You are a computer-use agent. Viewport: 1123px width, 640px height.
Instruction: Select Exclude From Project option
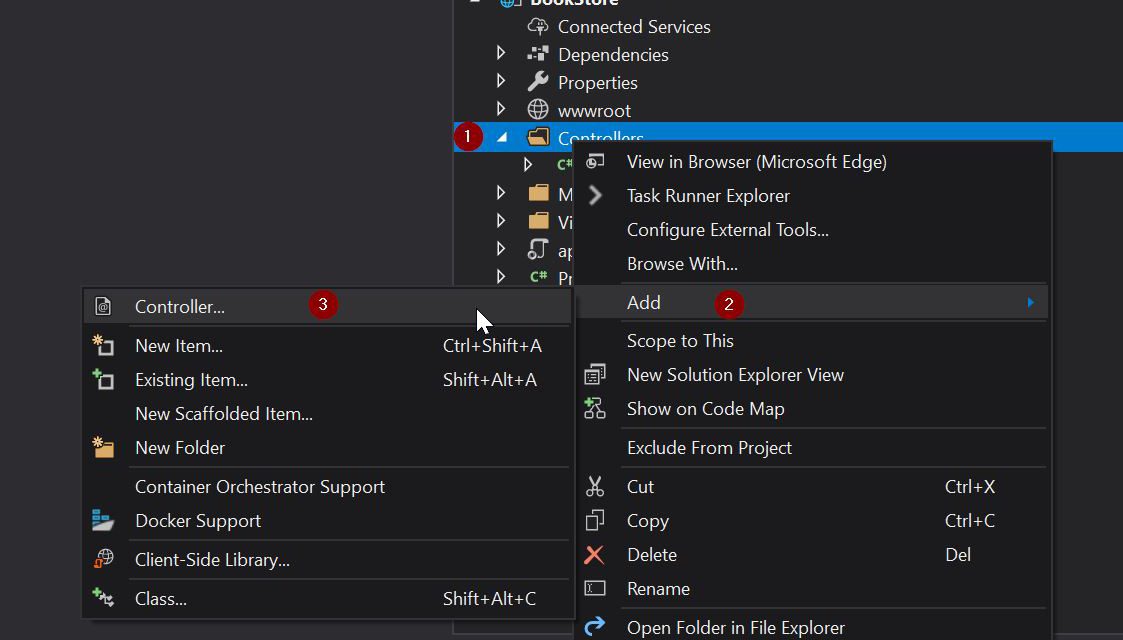point(709,448)
